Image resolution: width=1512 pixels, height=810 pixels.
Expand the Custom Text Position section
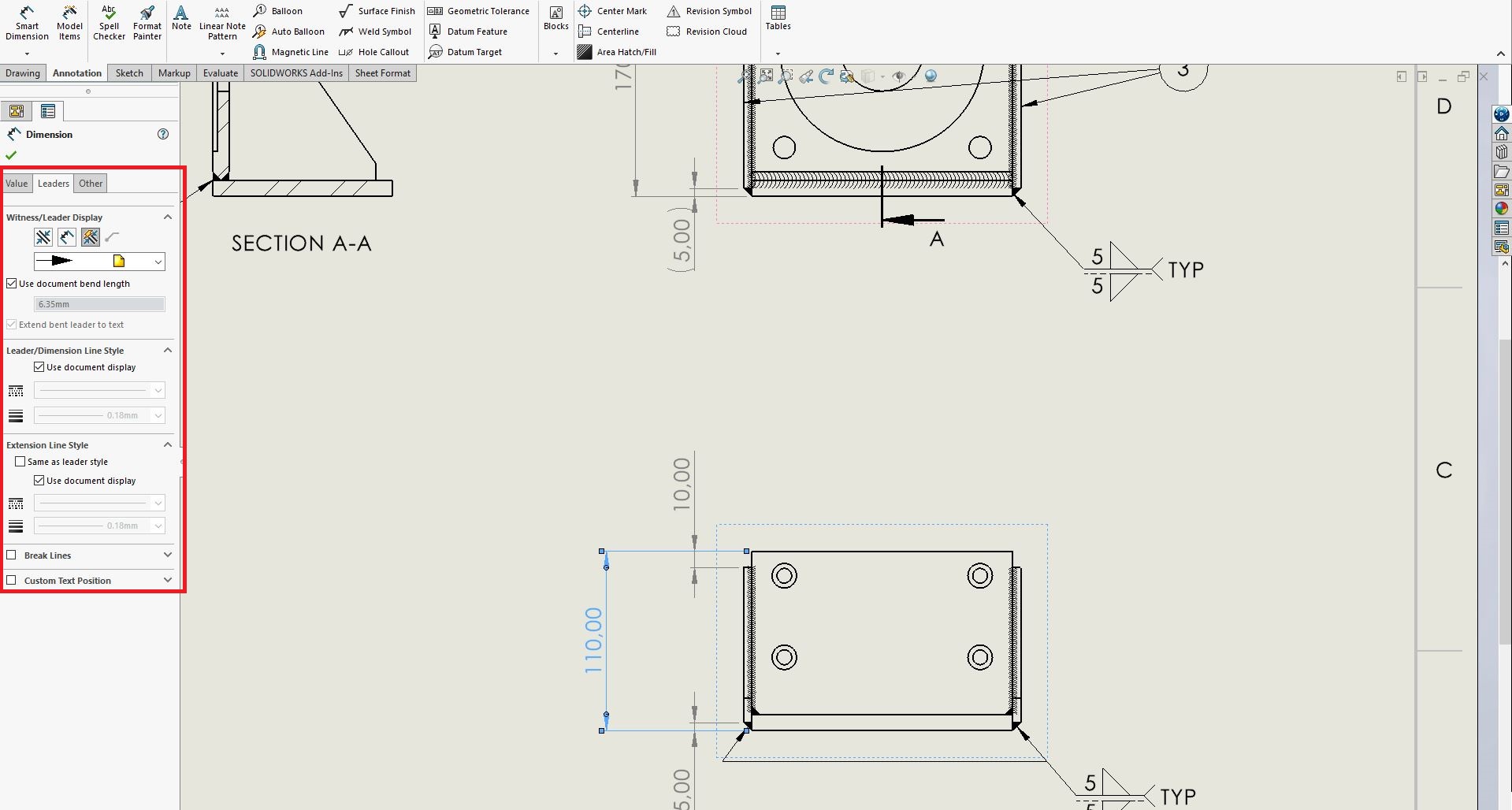click(167, 581)
